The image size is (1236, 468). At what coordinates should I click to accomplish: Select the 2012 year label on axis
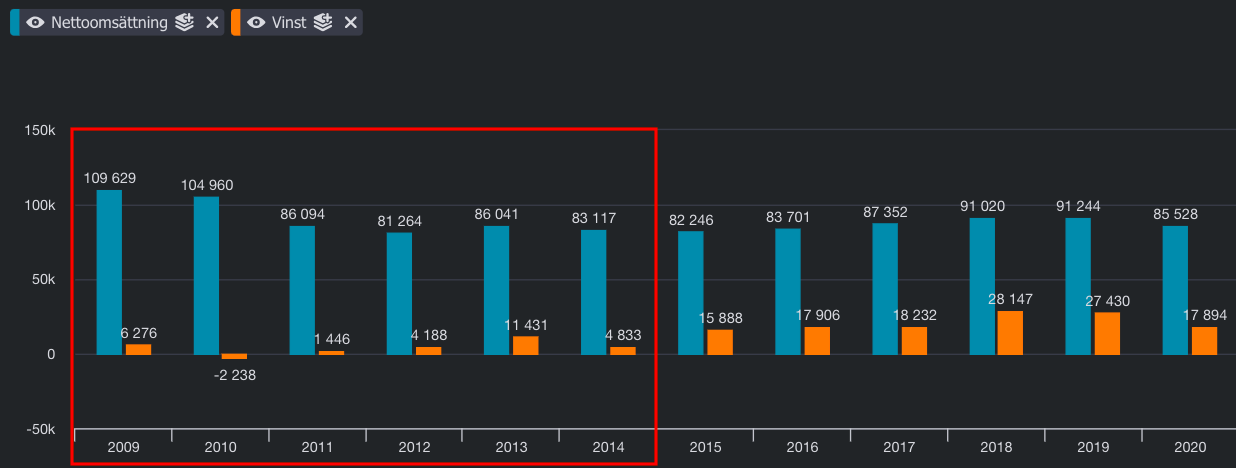click(x=414, y=448)
